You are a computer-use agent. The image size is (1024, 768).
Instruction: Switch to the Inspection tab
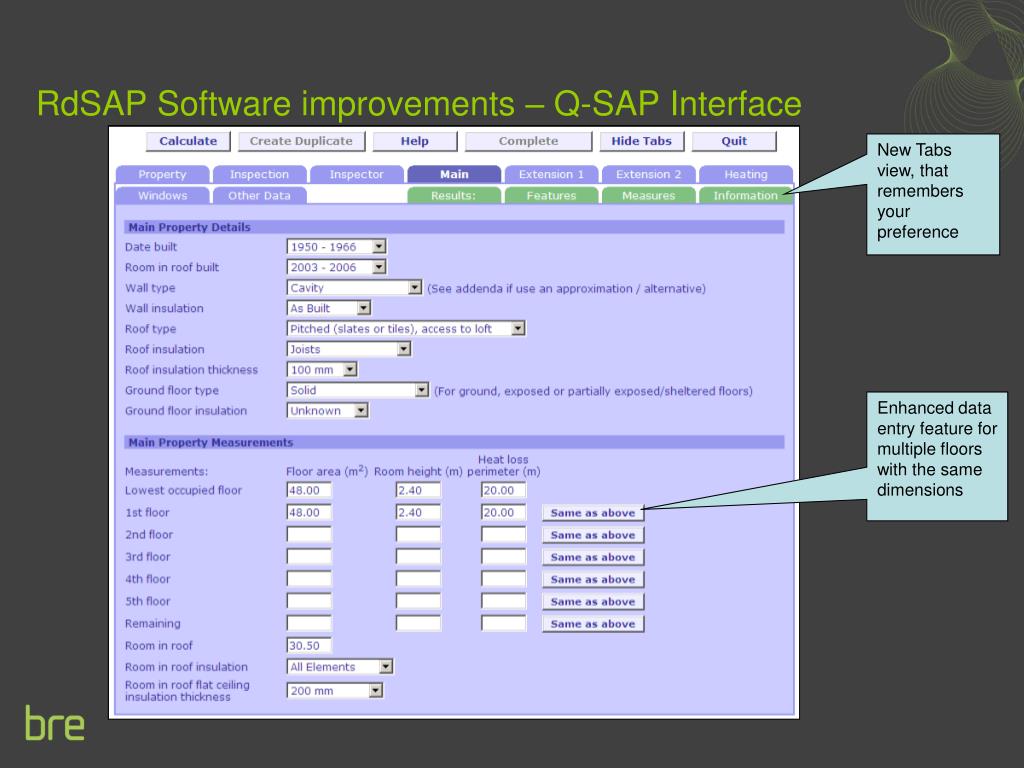point(259,174)
